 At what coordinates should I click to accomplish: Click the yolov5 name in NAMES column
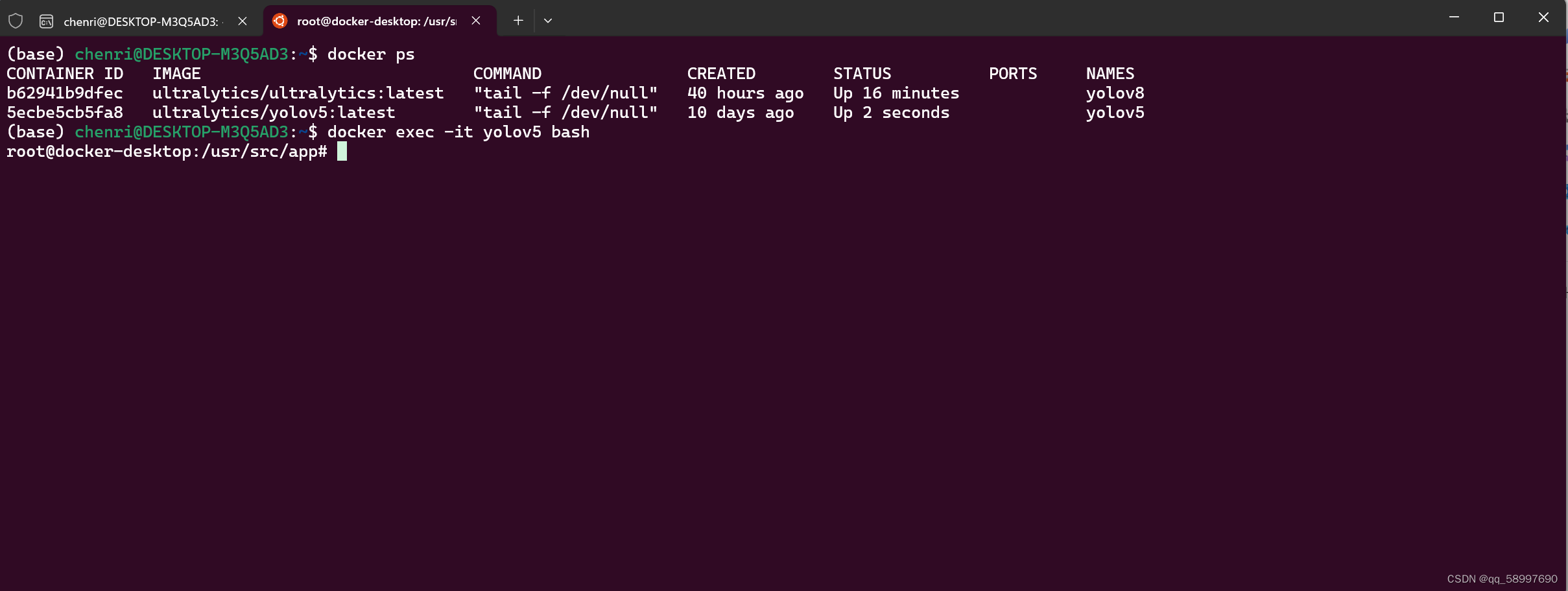[1115, 113]
